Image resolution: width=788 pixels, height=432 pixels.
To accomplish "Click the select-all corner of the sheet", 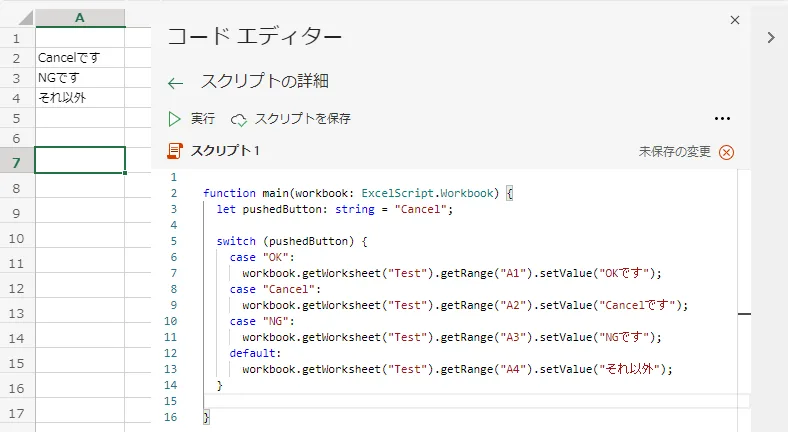I will coord(16,18).
